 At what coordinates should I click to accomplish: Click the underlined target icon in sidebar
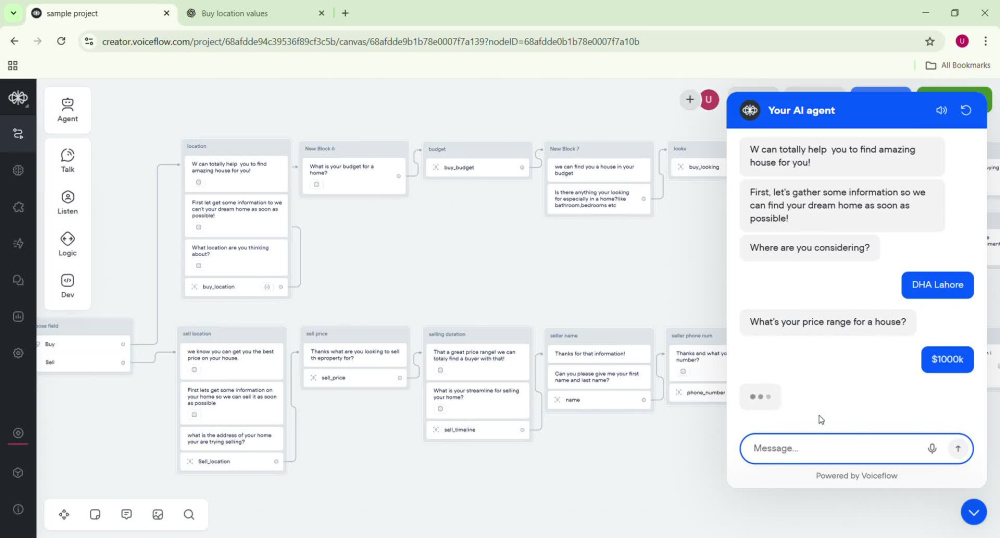tap(18, 433)
